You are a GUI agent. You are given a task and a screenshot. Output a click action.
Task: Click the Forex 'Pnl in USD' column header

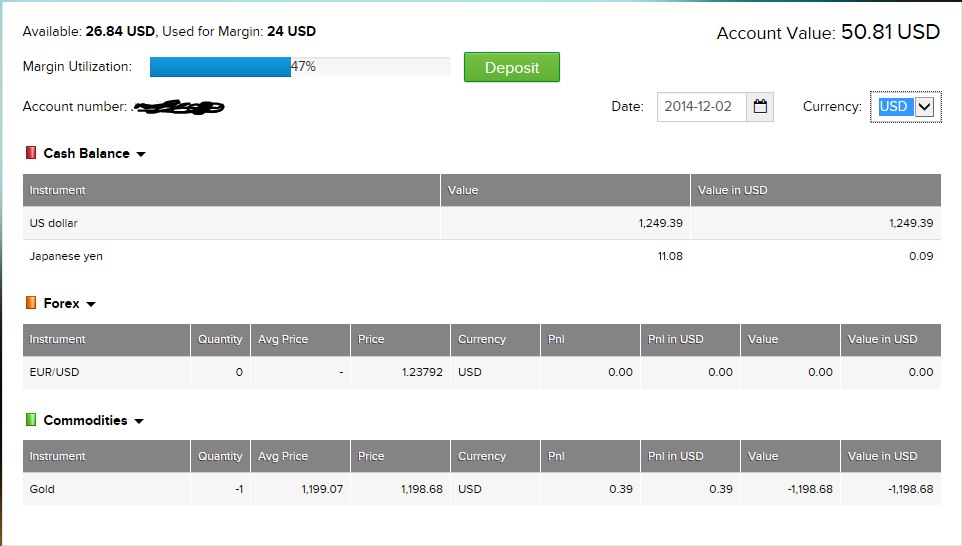coord(676,339)
